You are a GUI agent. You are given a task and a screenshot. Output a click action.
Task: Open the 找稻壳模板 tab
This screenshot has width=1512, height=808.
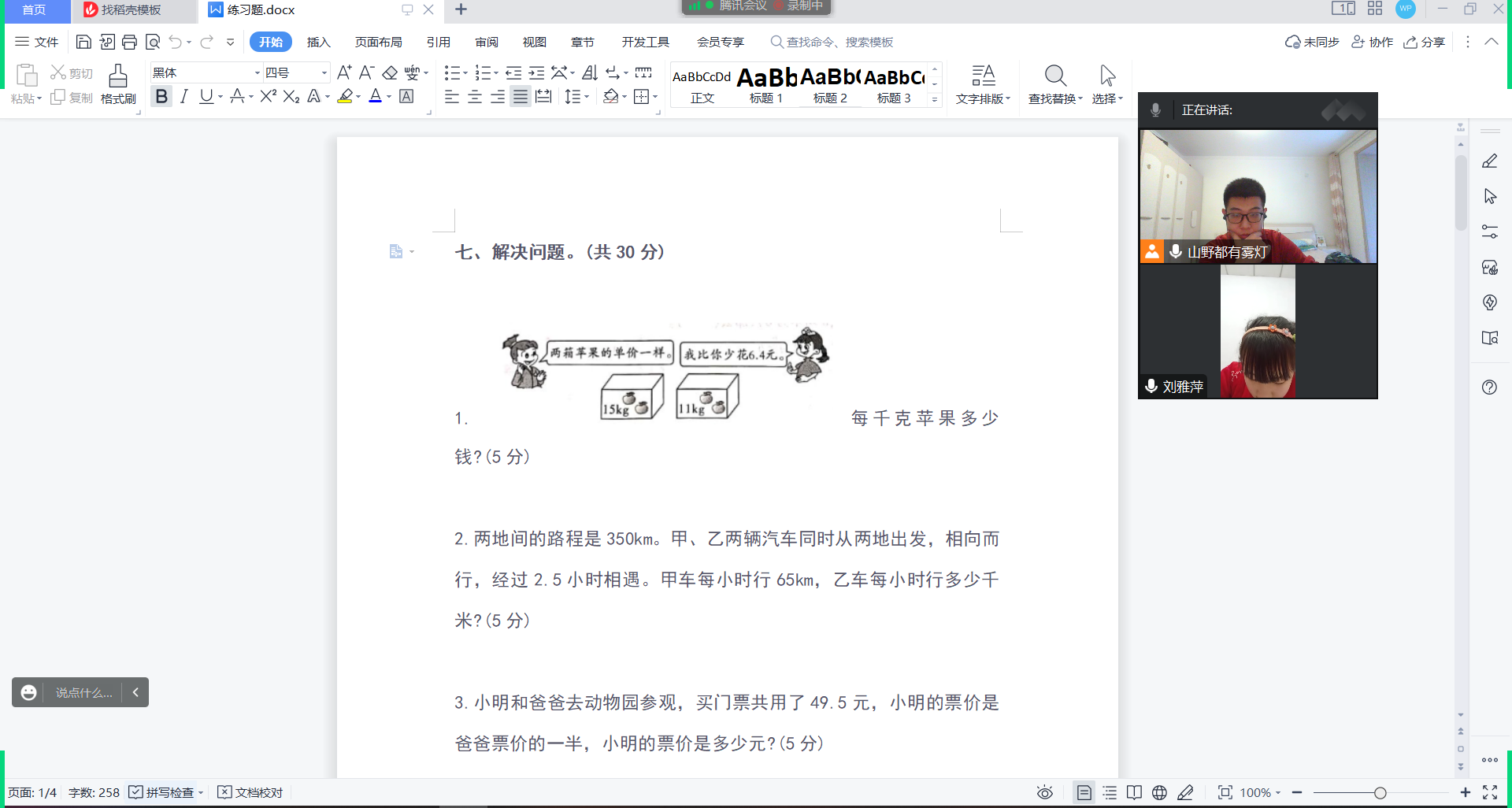point(131,9)
